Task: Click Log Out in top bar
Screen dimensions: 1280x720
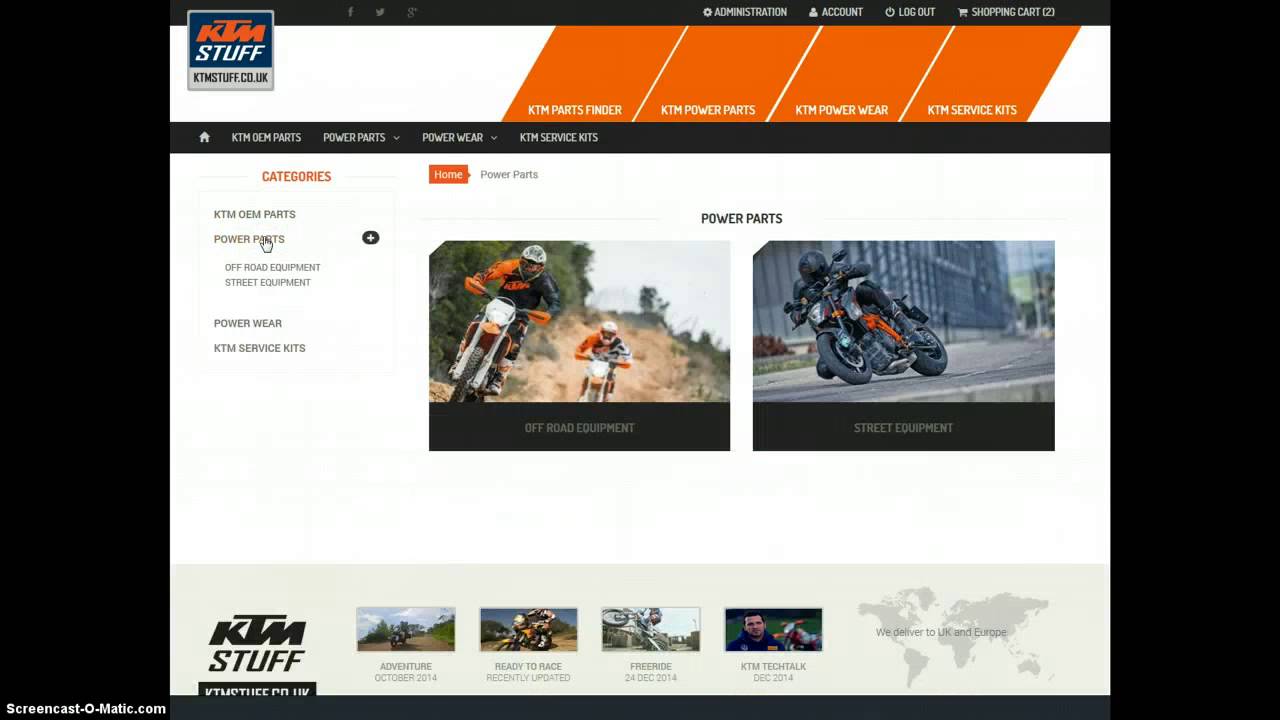Action: coord(910,12)
